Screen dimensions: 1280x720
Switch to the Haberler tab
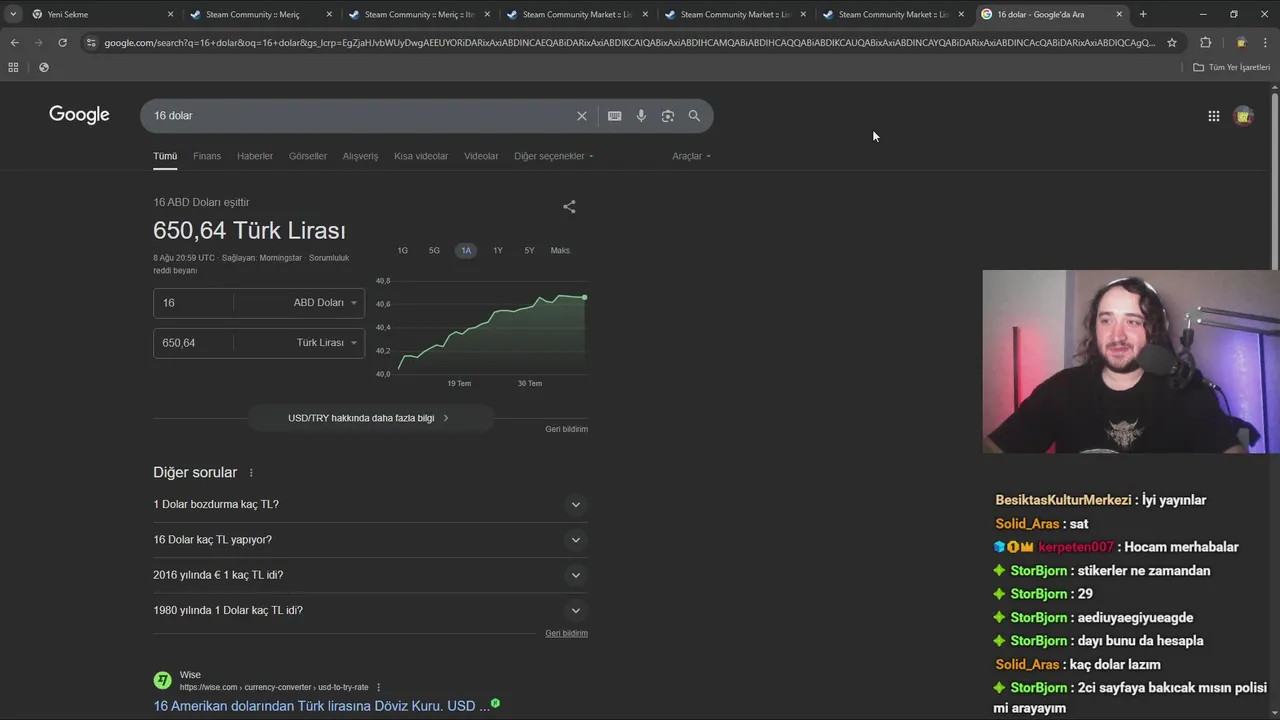(255, 156)
